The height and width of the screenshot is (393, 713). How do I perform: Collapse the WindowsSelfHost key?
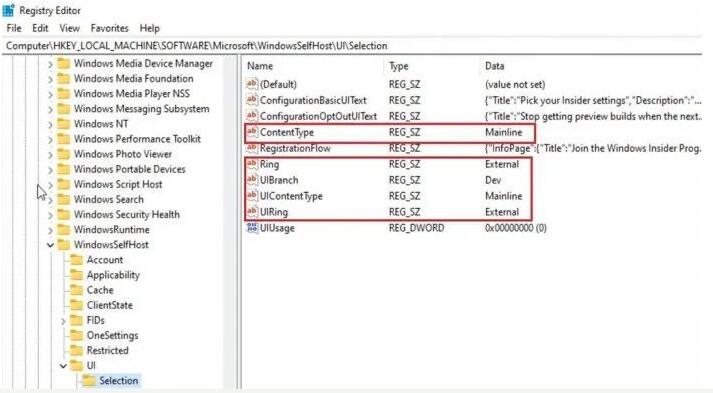(50, 245)
